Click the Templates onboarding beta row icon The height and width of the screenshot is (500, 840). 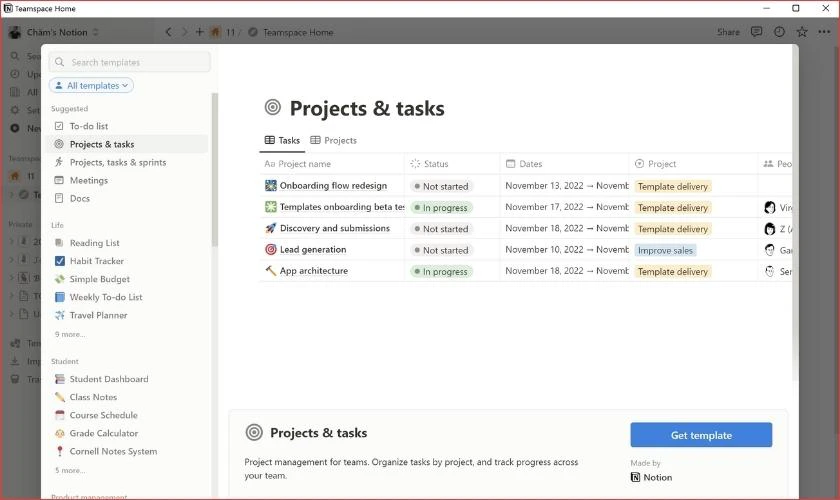click(271, 207)
